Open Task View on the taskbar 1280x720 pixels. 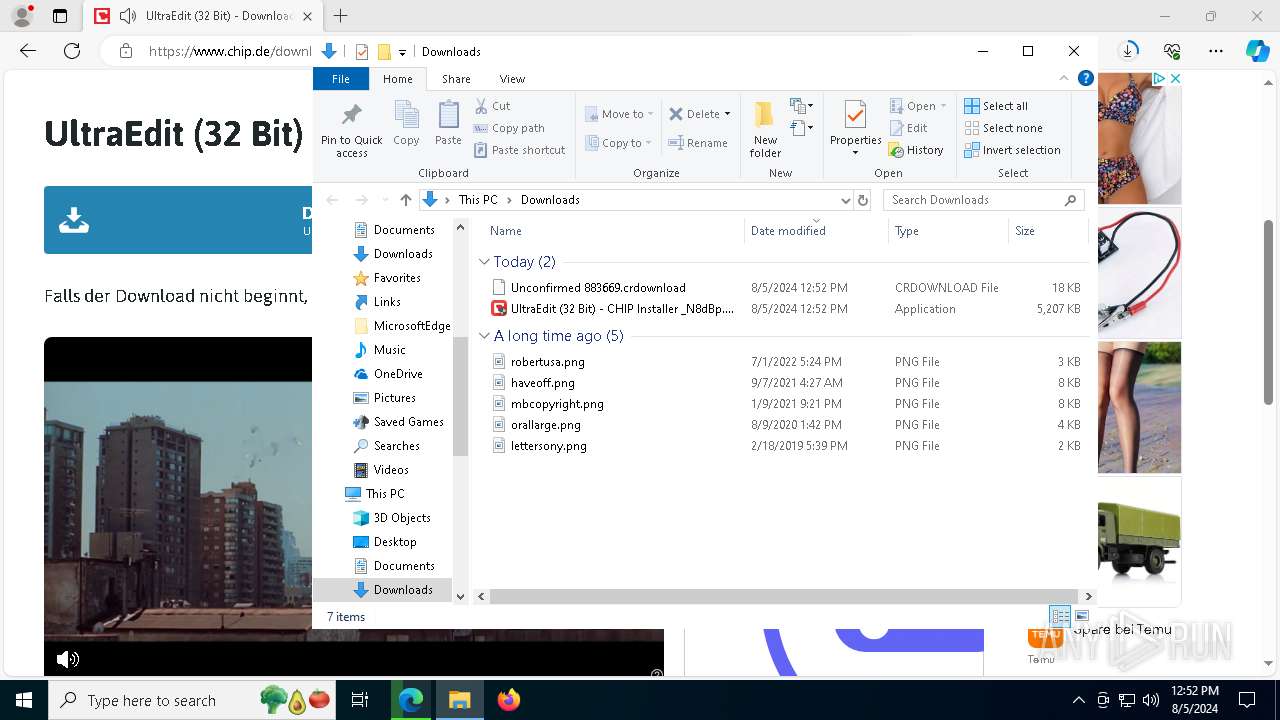tap(360, 700)
